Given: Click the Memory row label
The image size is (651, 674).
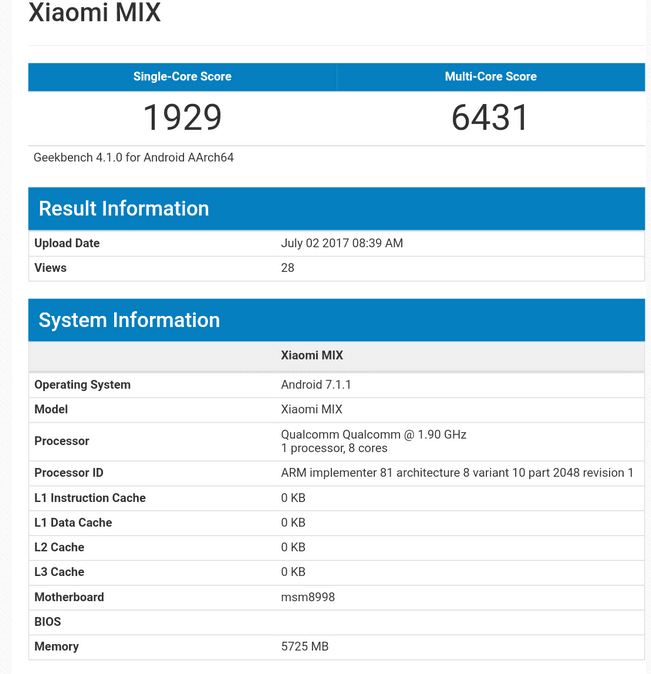Looking at the screenshot, I should click(x=56, y=646).
